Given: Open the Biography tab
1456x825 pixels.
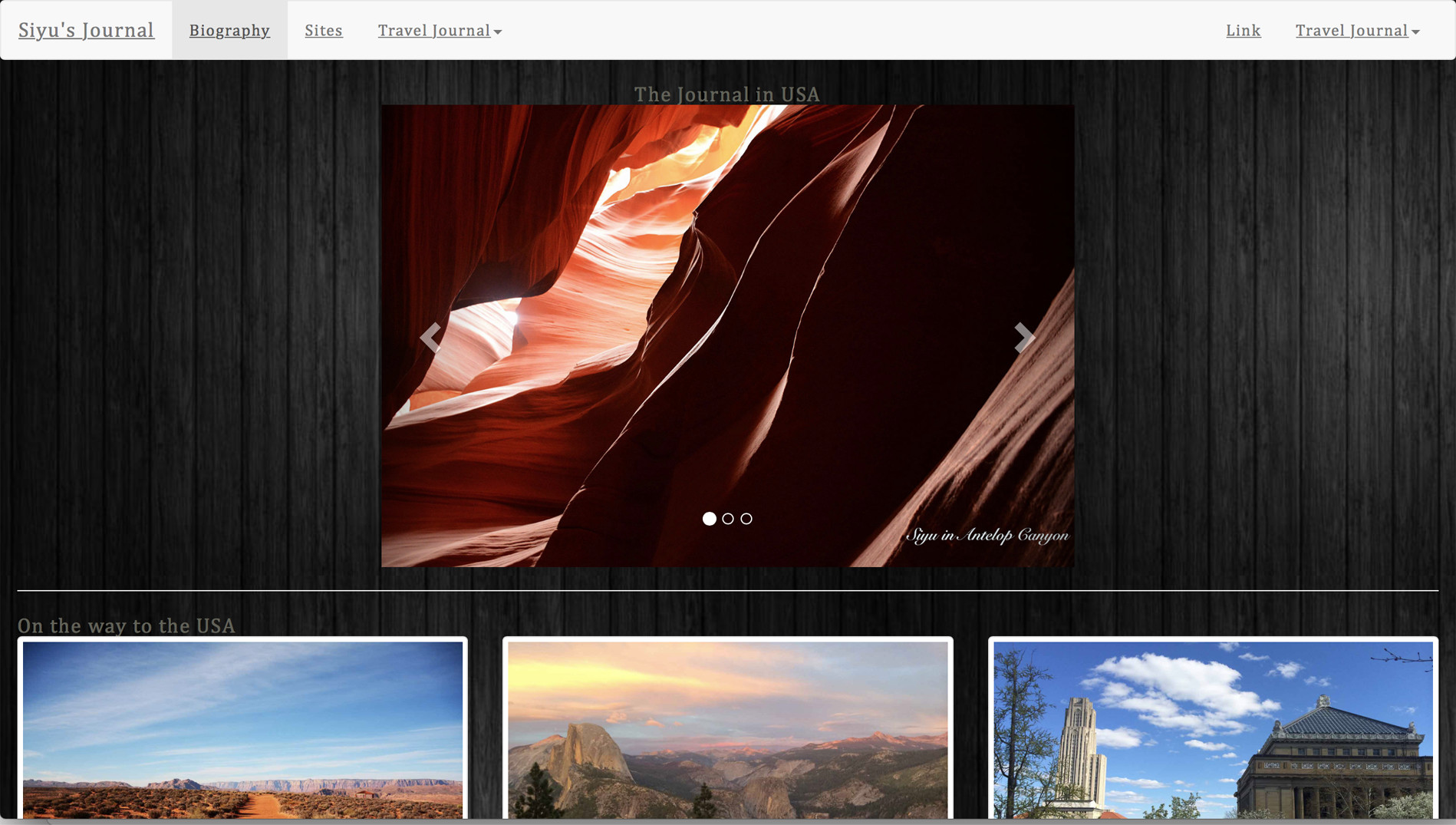Looking at the screenshot, I should click(x=229, y=31).
